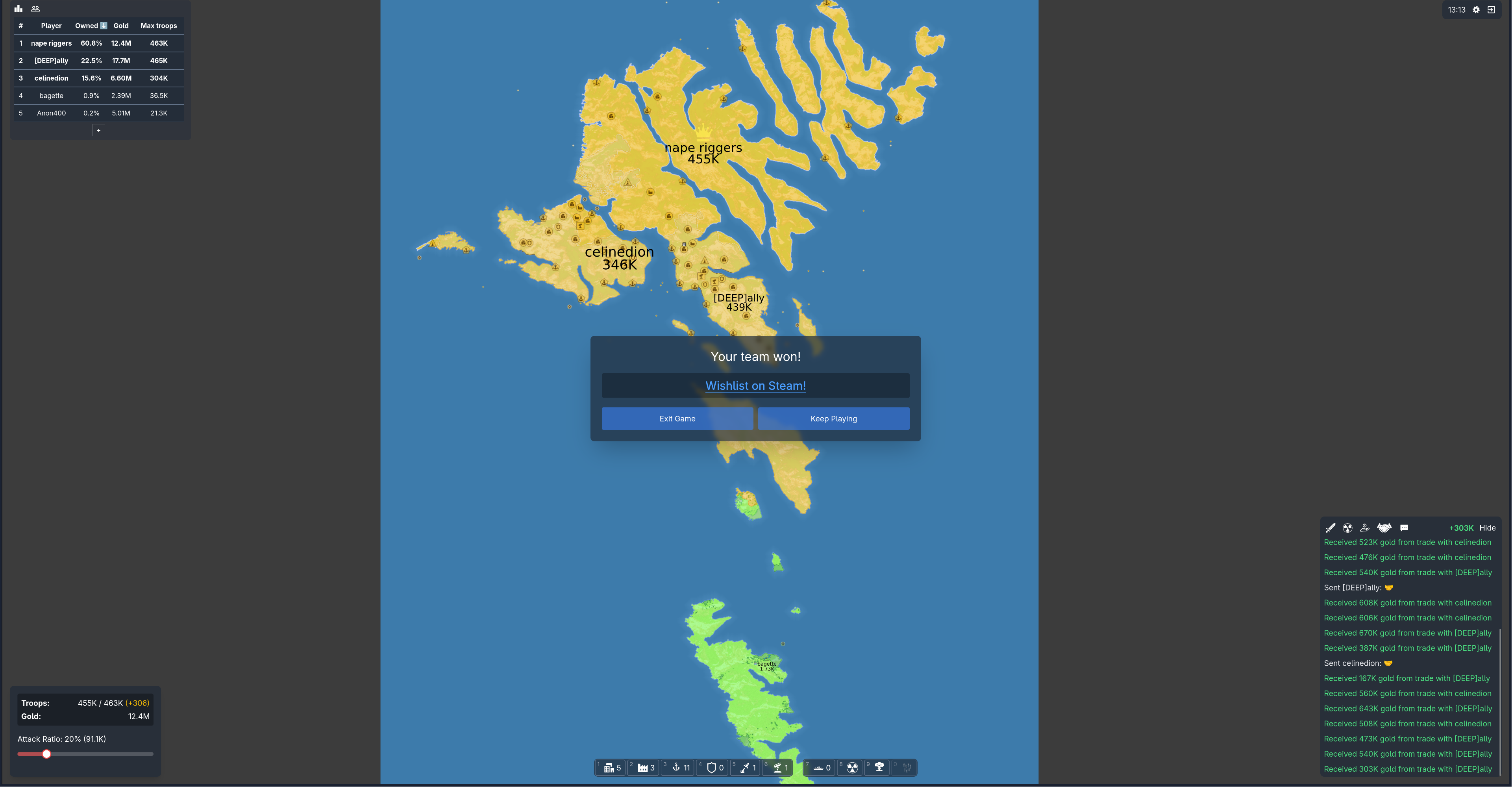Image resolution: width=1512 pixels, height=787 pixels.
Task: Toggle sword attack events filter
Action: (x=1330, y=528)
